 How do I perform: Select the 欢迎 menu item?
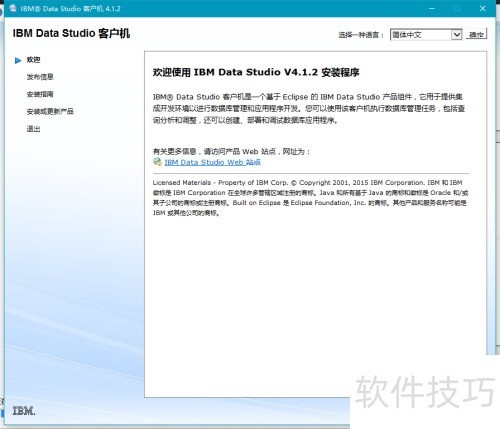click(x=33, y=60)
